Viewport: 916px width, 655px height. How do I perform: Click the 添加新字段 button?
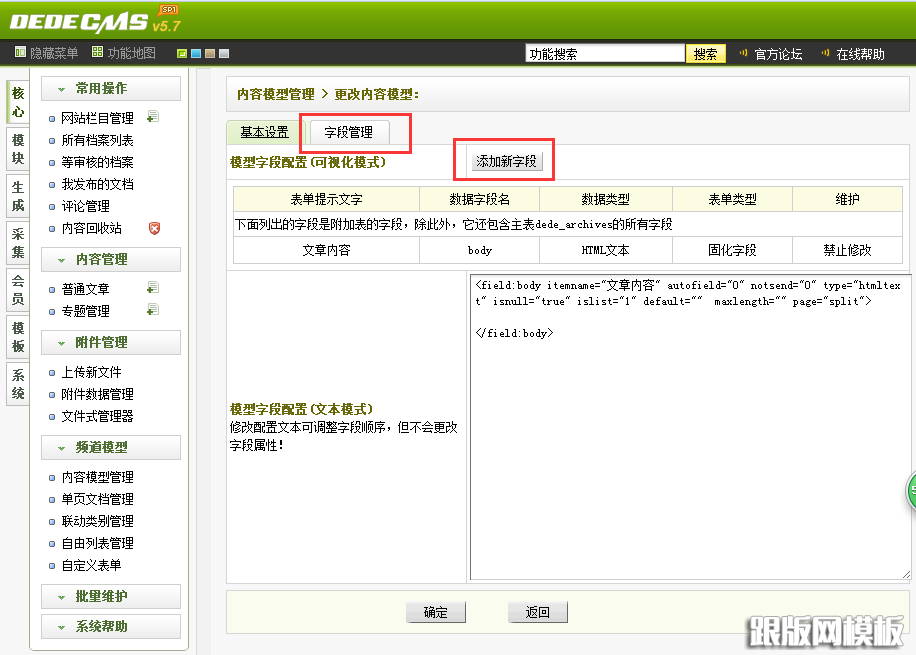pyautogui.click(x=506, y=159)
